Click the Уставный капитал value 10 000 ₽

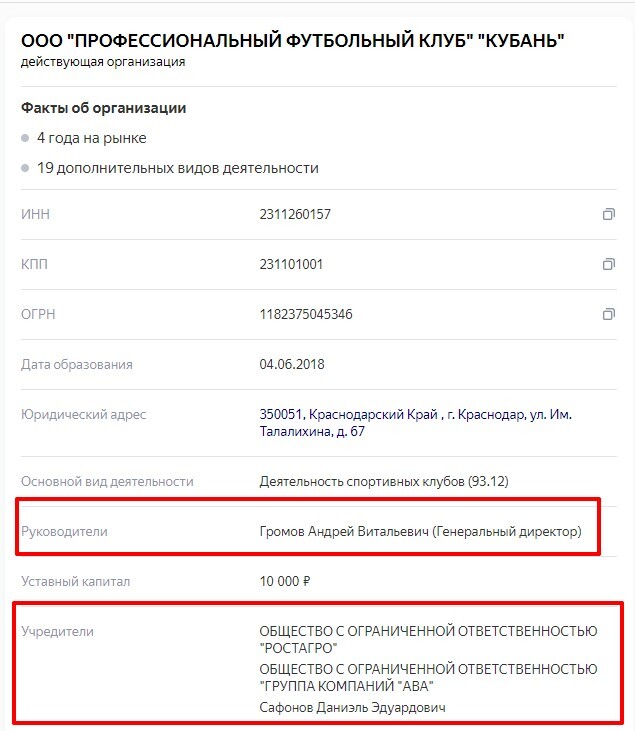[x=285, y=581]
